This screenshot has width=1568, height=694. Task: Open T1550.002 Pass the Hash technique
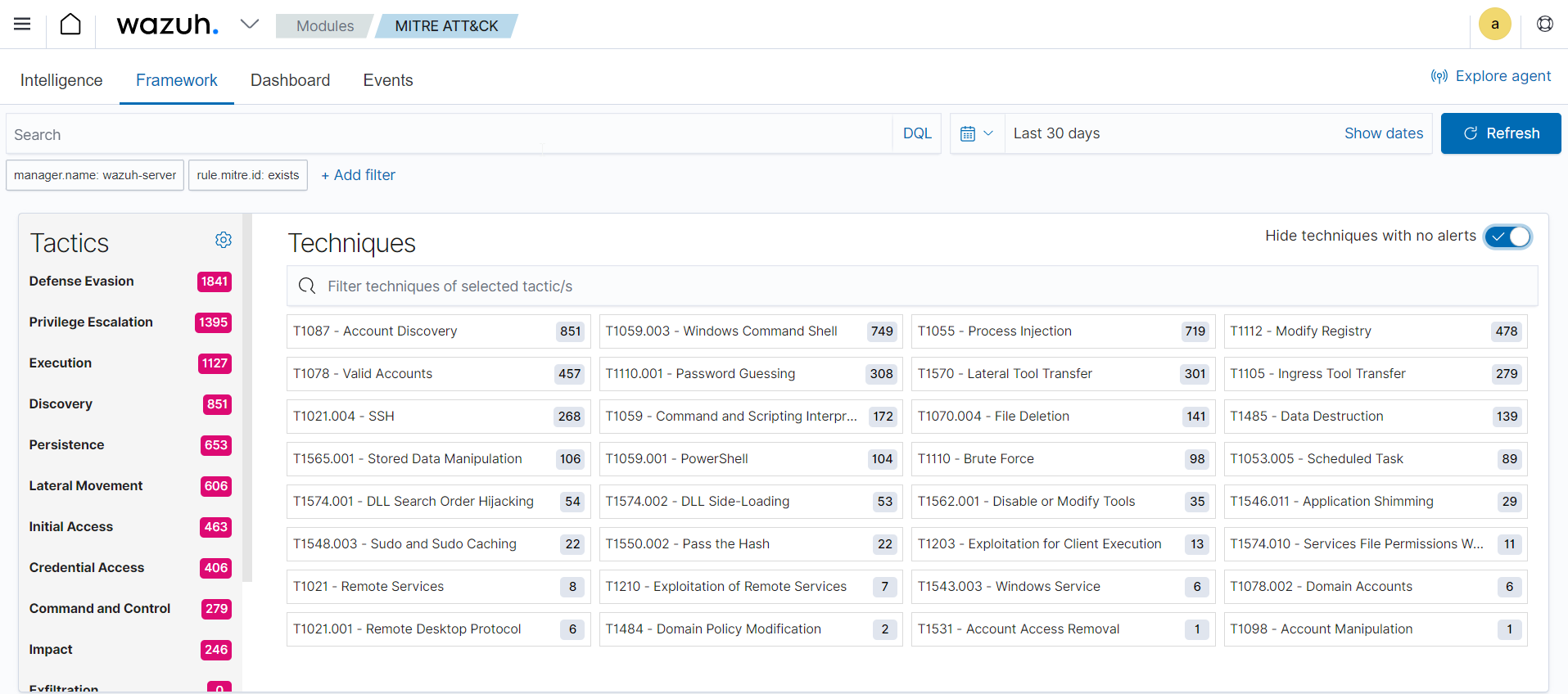(x=751, y=544)
